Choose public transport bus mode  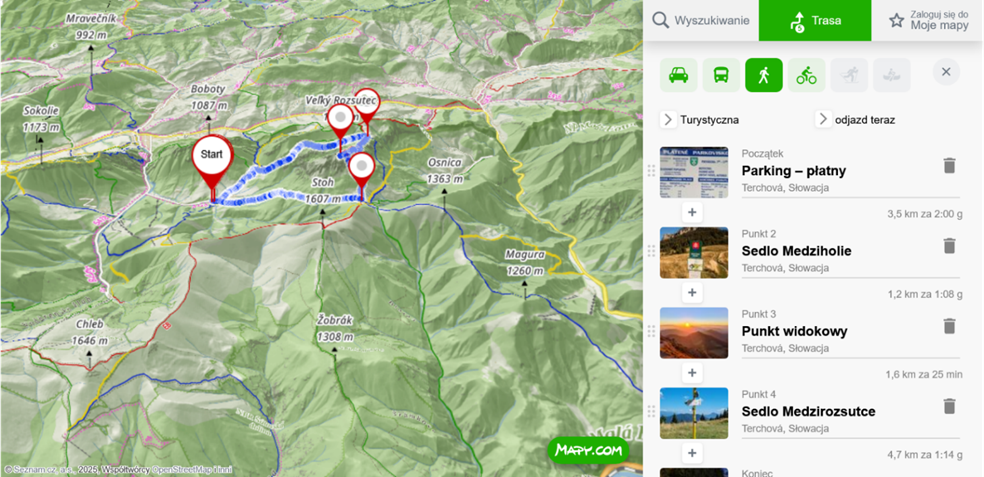click(x=721, y=75)
